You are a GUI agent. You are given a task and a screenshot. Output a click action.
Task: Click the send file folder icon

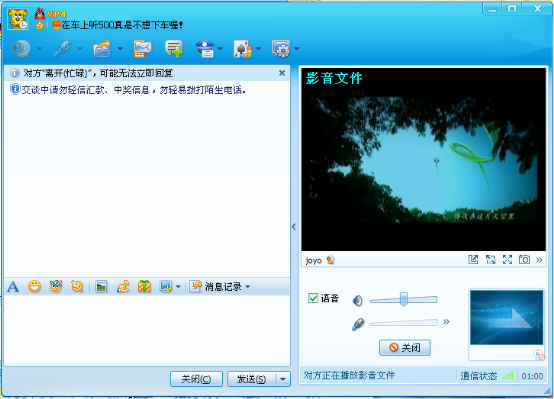pos(102,49)
